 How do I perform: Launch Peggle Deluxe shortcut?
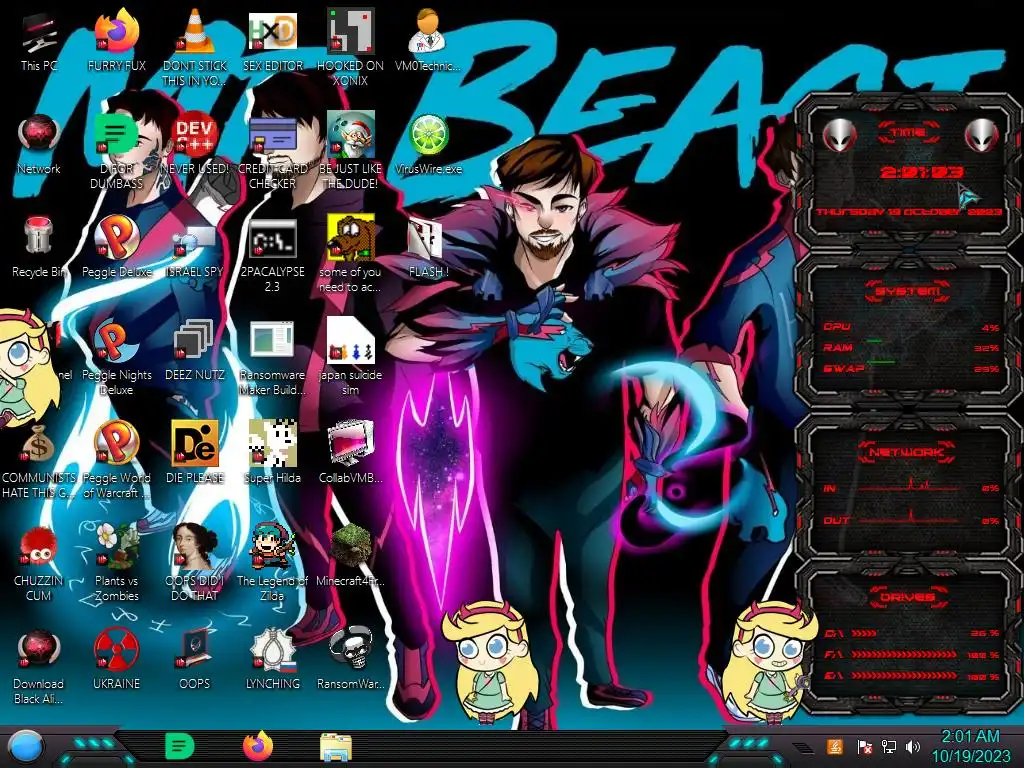pyautogui.click(x=116, y=247)
